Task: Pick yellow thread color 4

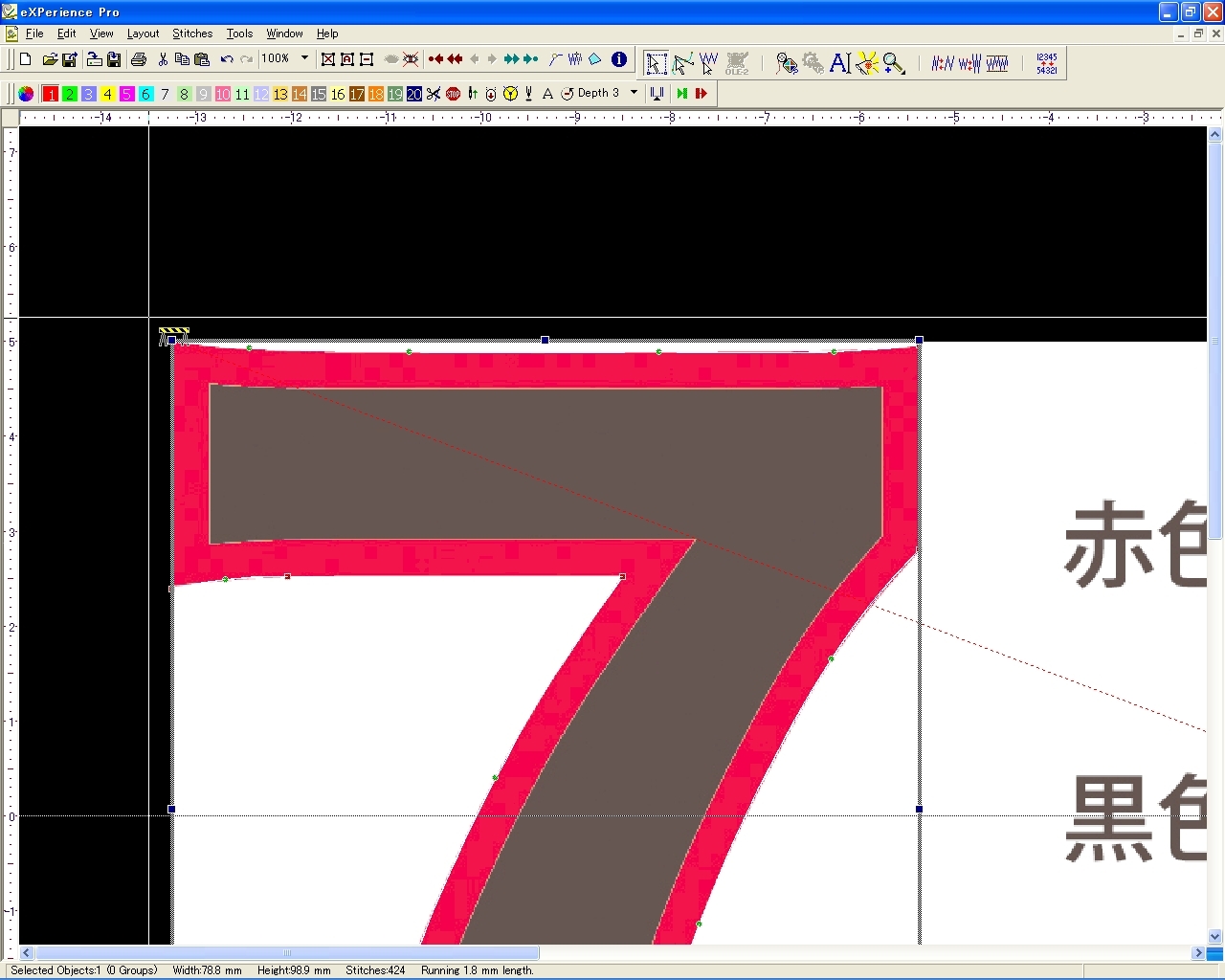Action: (x=108, y=94)
